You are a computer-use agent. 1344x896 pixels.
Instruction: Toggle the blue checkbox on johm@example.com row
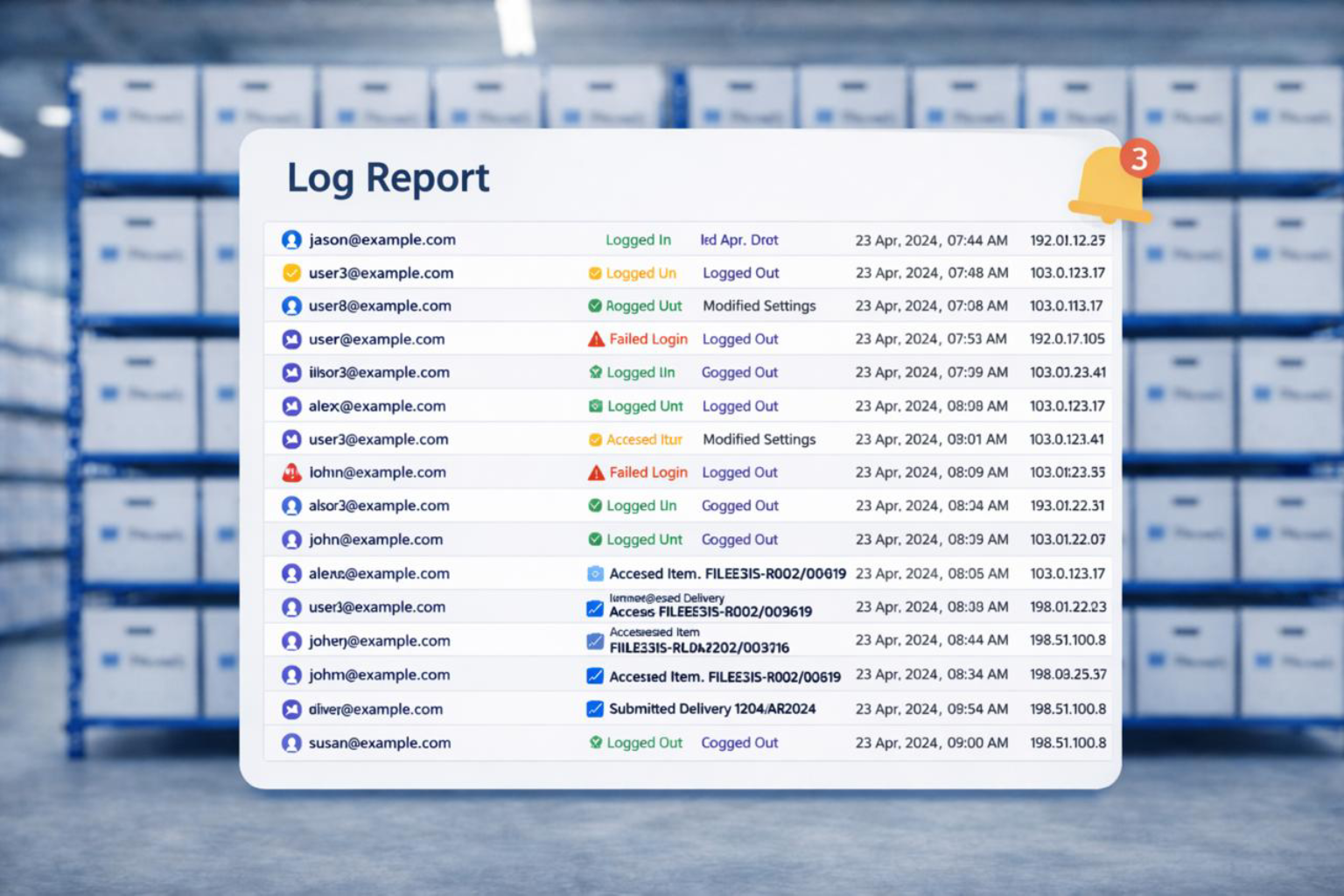click(595, 675)
